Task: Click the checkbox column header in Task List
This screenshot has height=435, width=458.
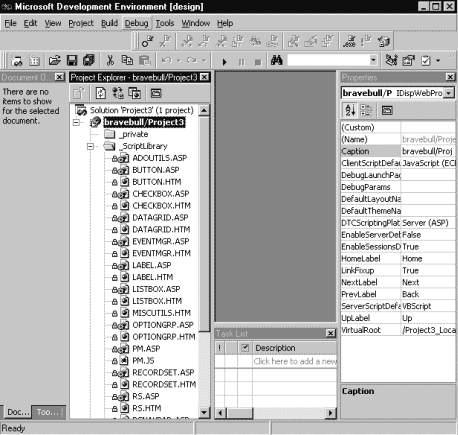Action: 245,348
